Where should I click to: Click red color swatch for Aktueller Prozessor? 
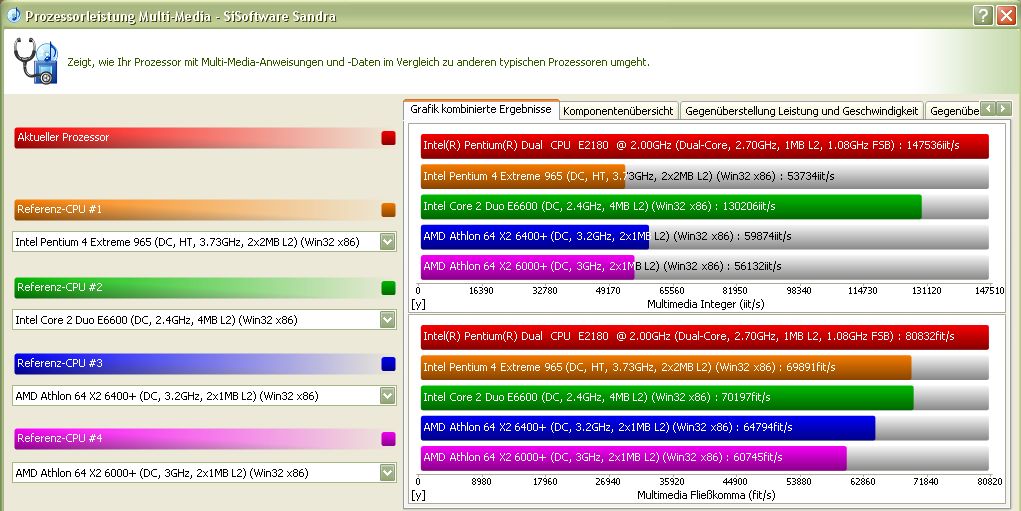tap(388, 137)
